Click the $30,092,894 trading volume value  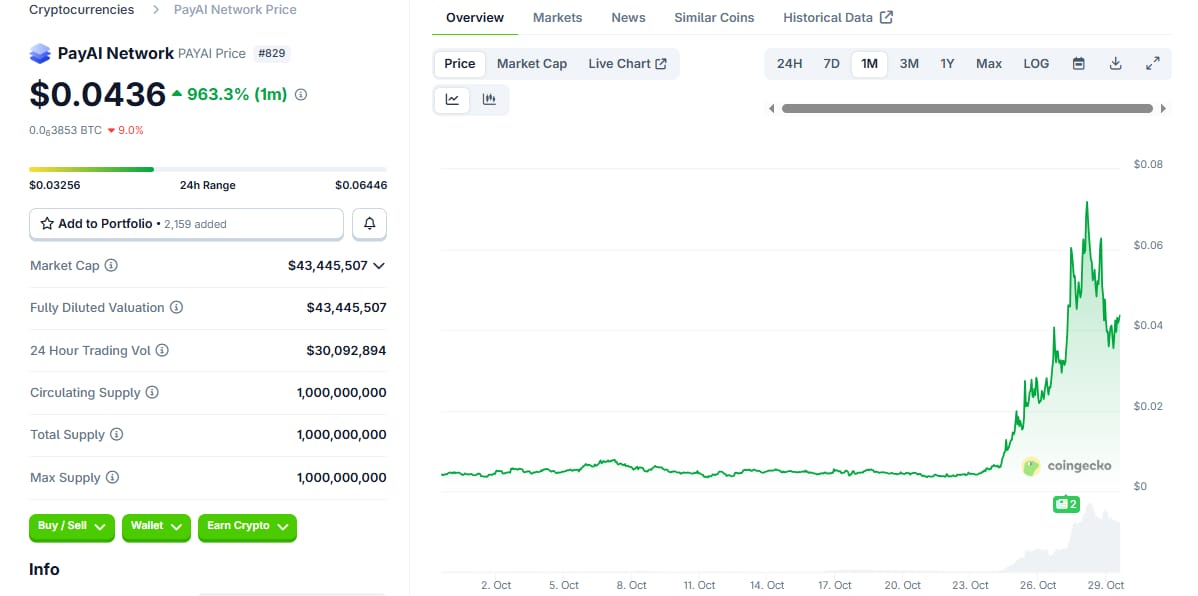pos(346,351)
